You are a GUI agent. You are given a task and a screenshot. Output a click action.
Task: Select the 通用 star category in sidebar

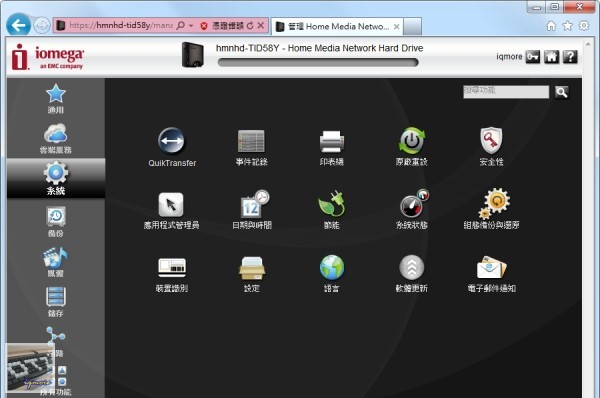tap(56, 98)
